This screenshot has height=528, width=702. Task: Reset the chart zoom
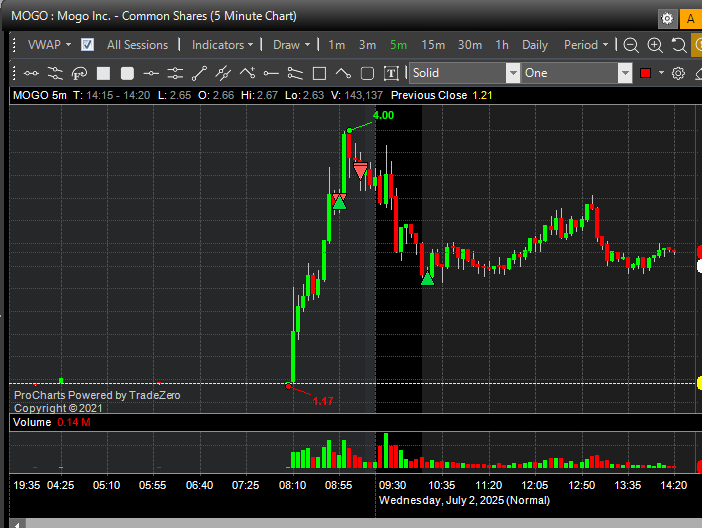click(679, 45)
